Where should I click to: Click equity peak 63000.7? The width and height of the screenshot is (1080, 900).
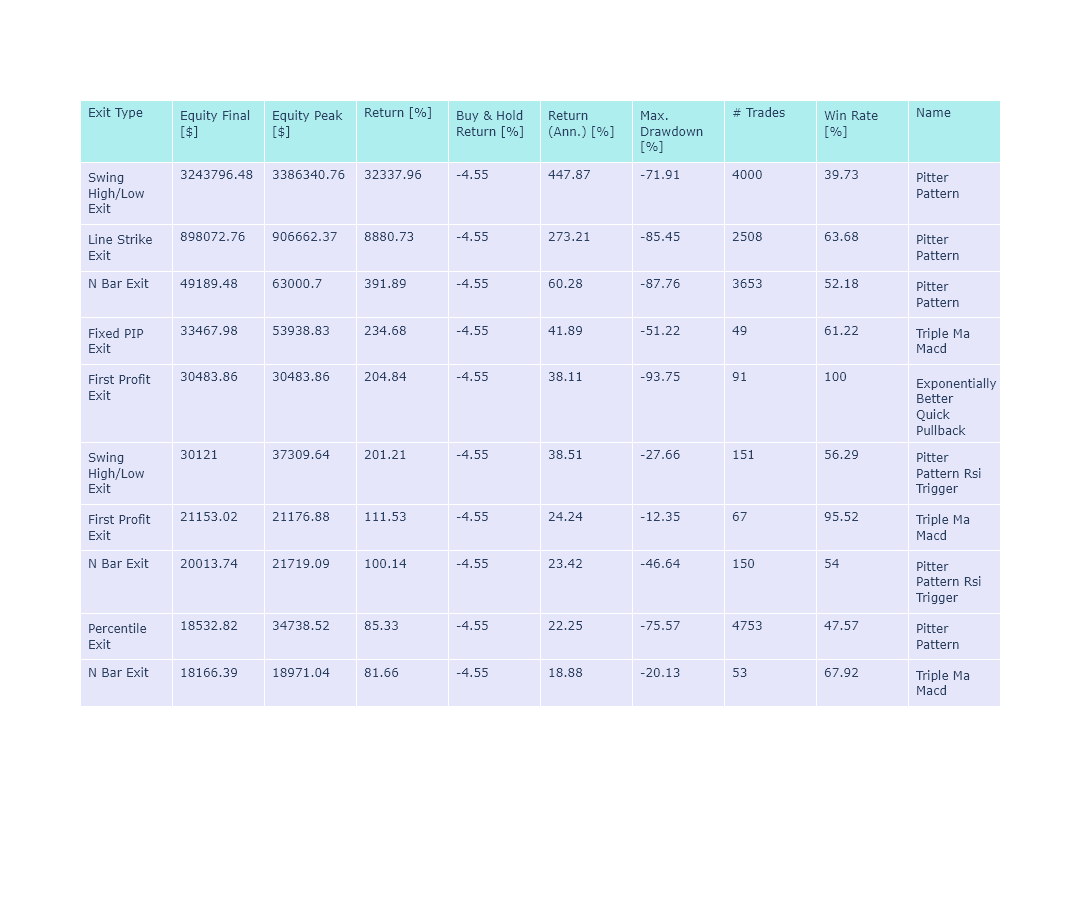click(297, 284)
